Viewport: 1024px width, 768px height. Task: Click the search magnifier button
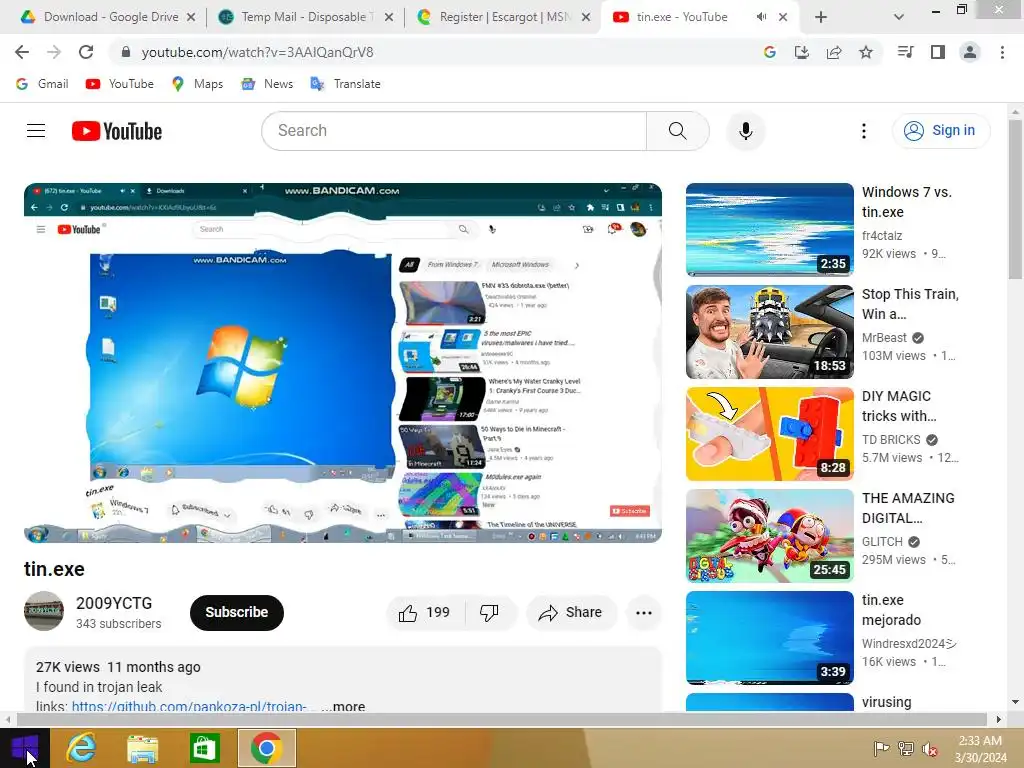pos(677,131)
